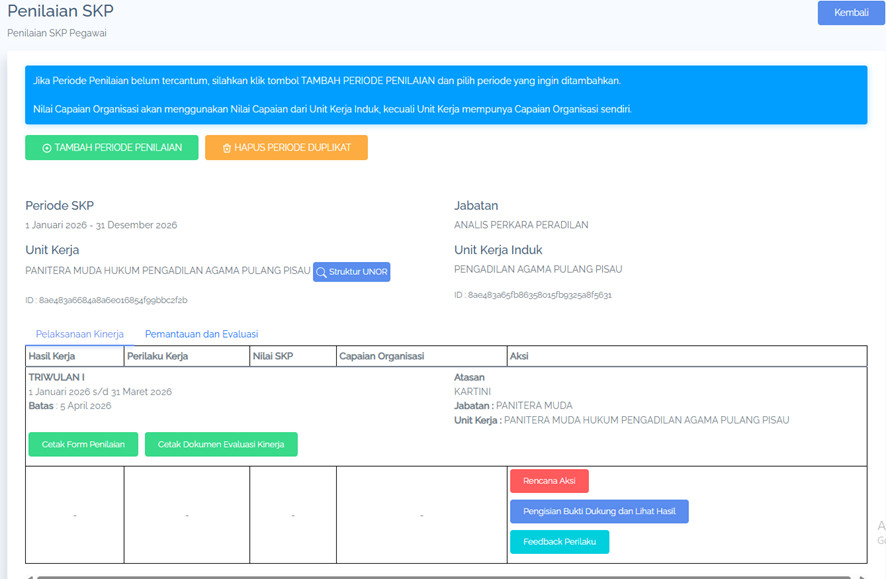Click the ID text under Unit Kerja Induk
The width and height of the screenshot is (886, 579).
coord(533,295)
